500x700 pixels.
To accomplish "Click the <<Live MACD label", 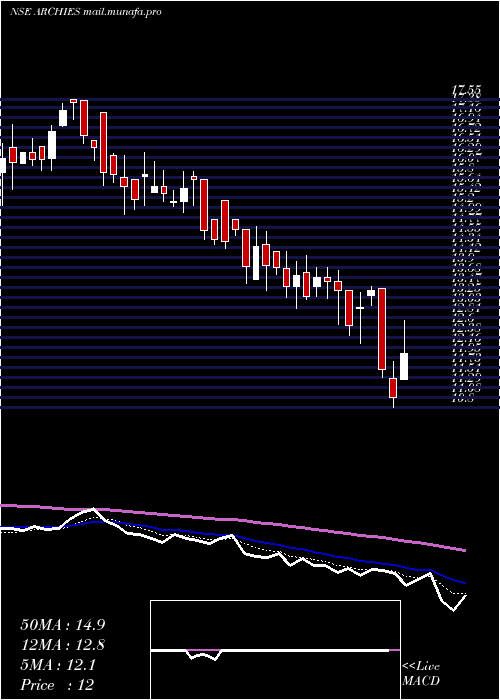I will 421,674.
